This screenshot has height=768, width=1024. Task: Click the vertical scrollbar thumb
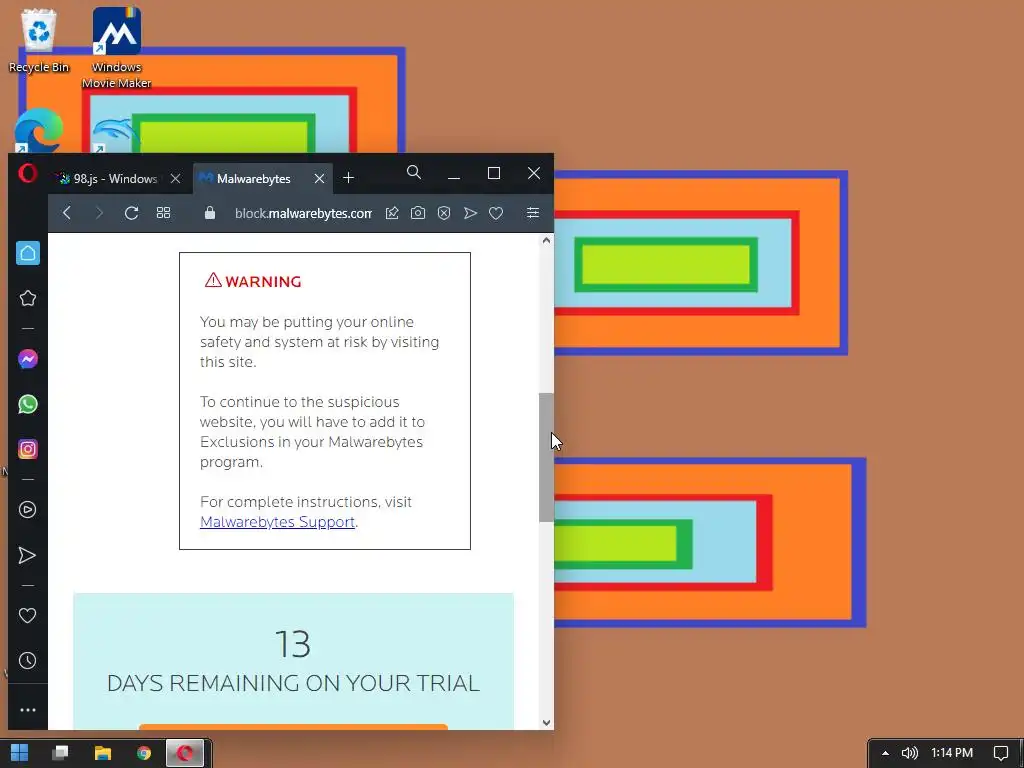click(x=547, y=457)
